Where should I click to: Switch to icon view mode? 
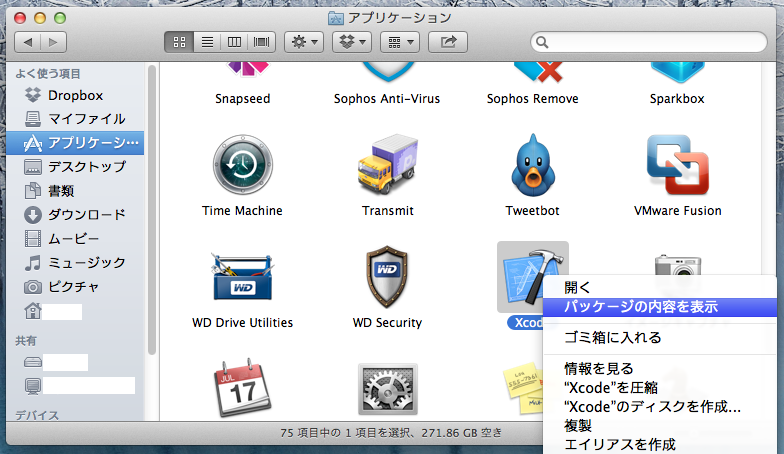pos(180,42)
